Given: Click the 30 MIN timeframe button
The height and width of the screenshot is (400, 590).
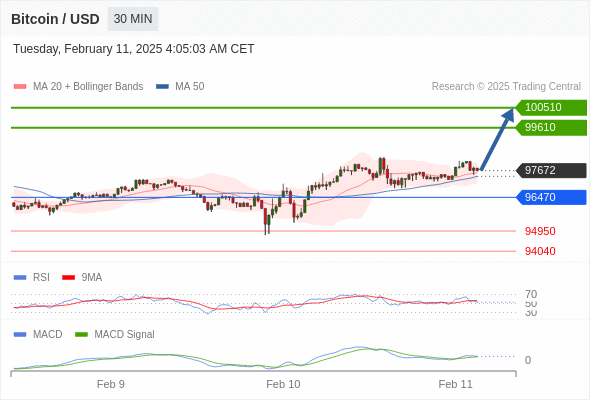Looking at the screenshot, I should pos(133,19).
